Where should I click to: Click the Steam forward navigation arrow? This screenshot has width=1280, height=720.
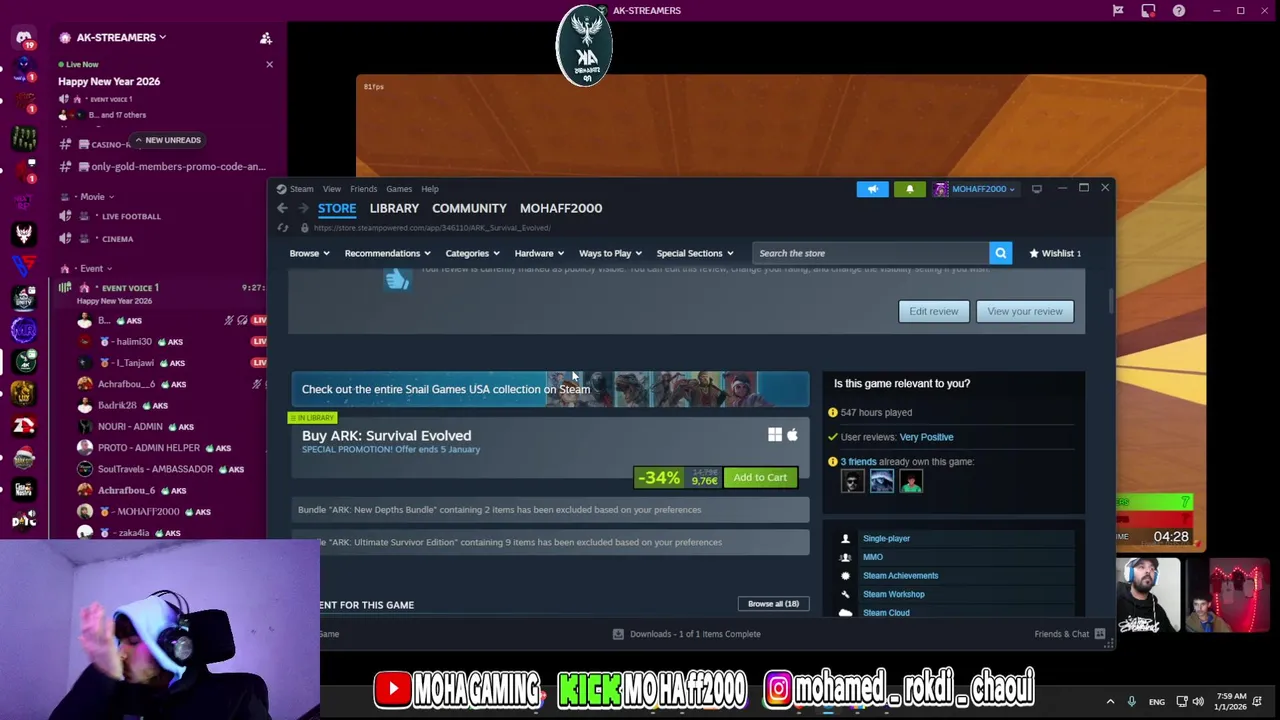pos(303,208)
